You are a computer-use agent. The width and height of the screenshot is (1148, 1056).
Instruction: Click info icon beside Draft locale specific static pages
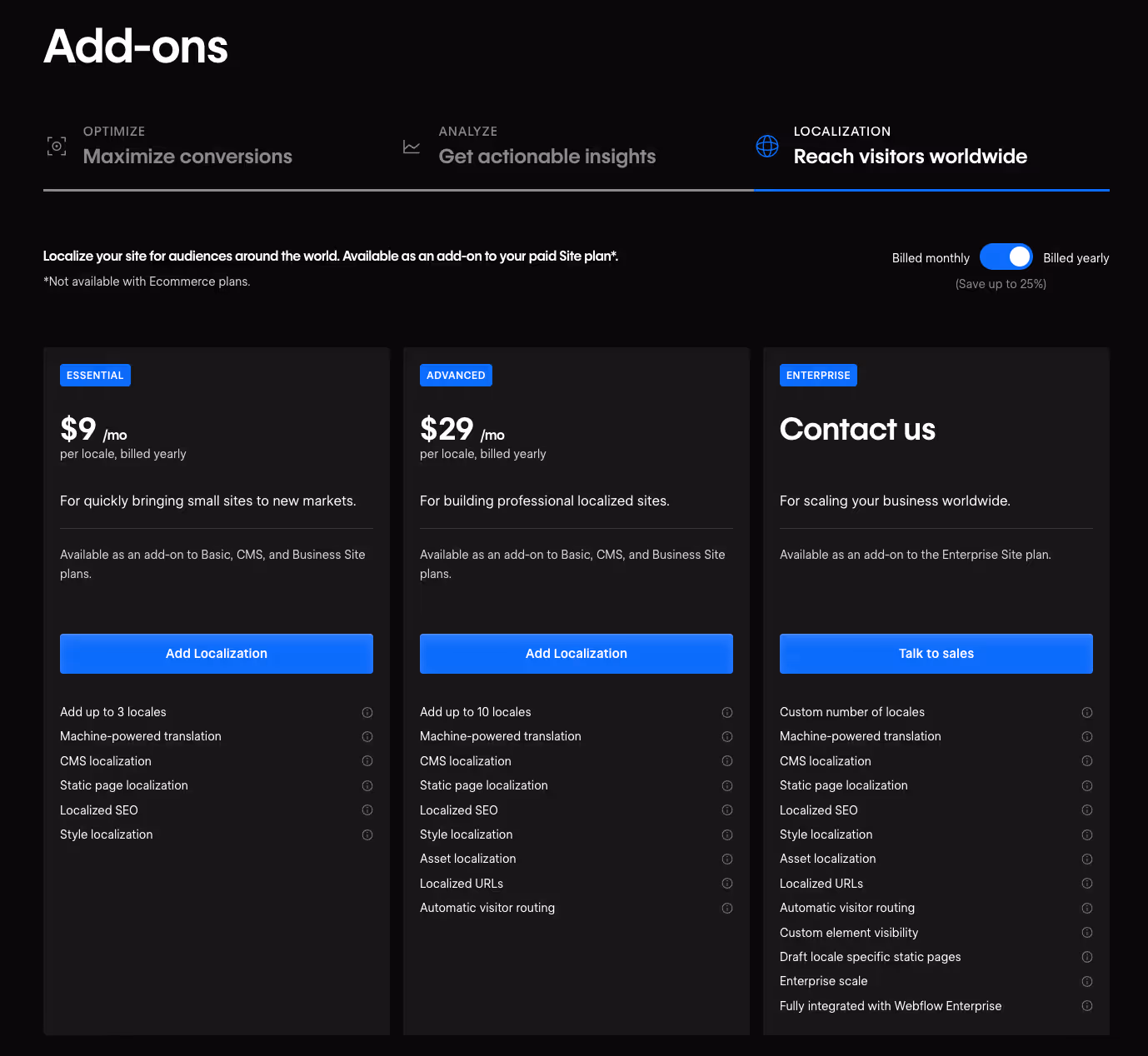[x=1086, y=957]
